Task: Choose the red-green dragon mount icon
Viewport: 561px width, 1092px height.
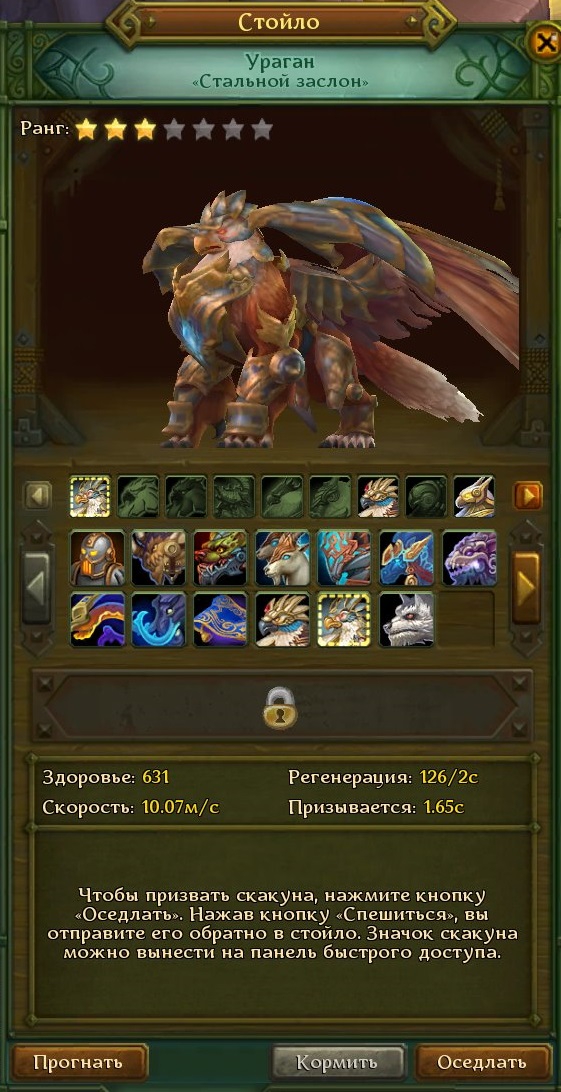Action: coord(221,557)
